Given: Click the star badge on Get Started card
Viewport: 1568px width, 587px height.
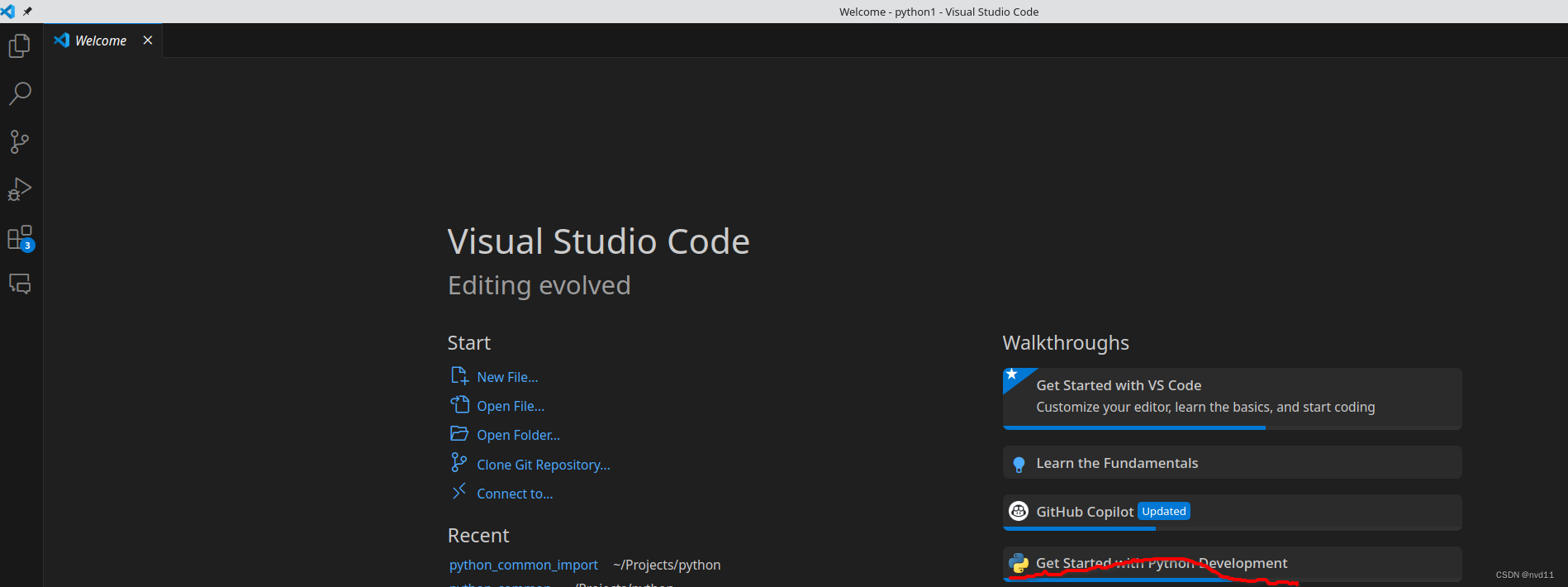Looking at the screenshot, I should pos(1012,375).
